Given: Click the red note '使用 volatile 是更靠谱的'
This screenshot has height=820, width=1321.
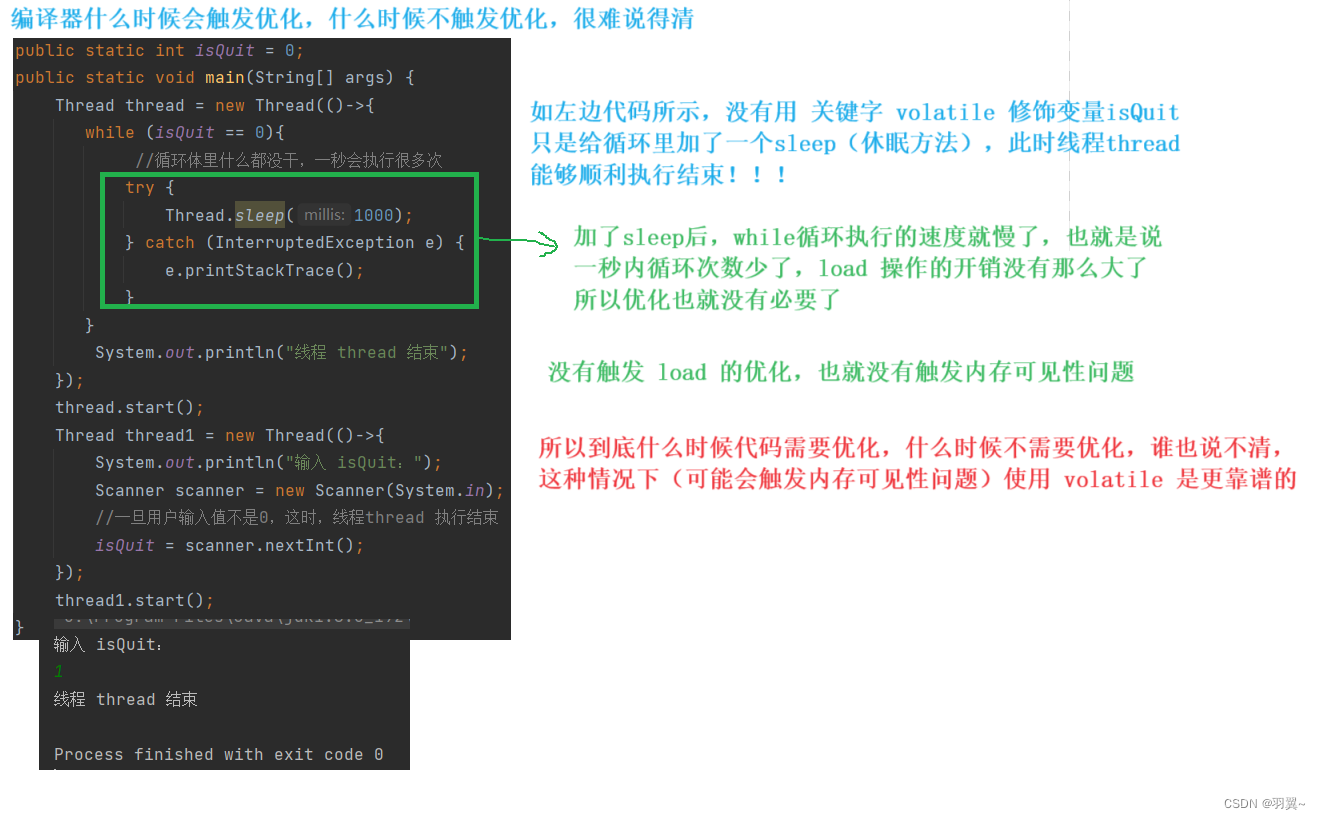Looking at the screenshot, I should pos(1150,479).
